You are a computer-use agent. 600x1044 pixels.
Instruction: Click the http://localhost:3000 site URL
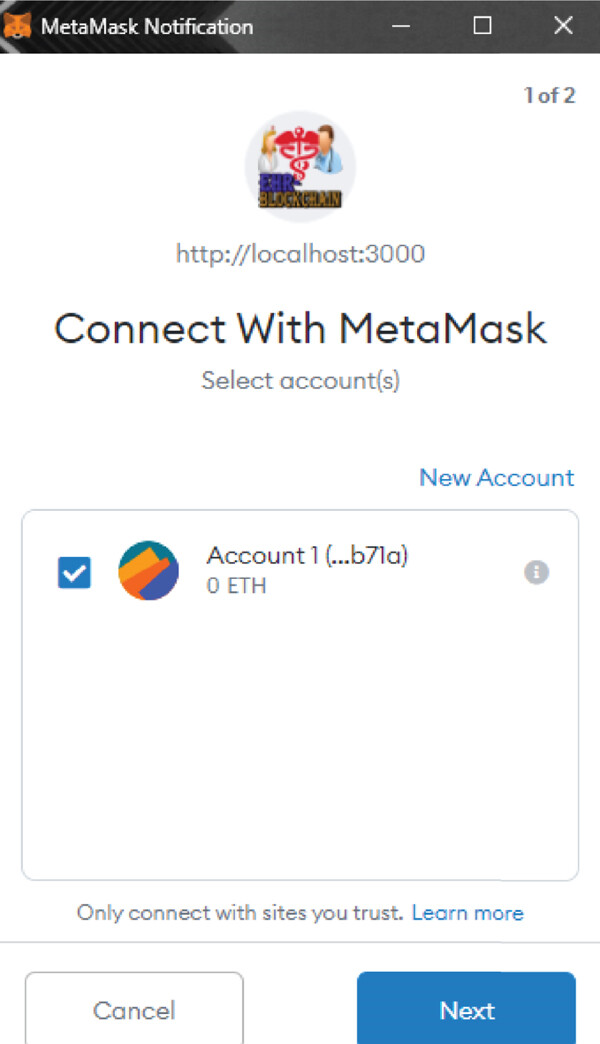pos(300,254)
